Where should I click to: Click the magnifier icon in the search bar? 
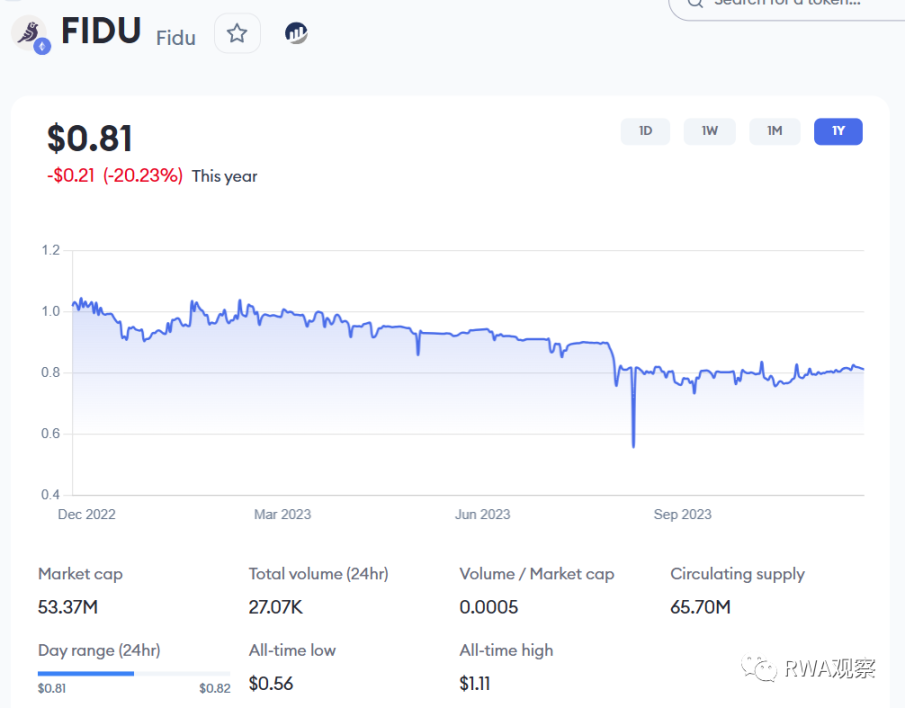[693, 3]
